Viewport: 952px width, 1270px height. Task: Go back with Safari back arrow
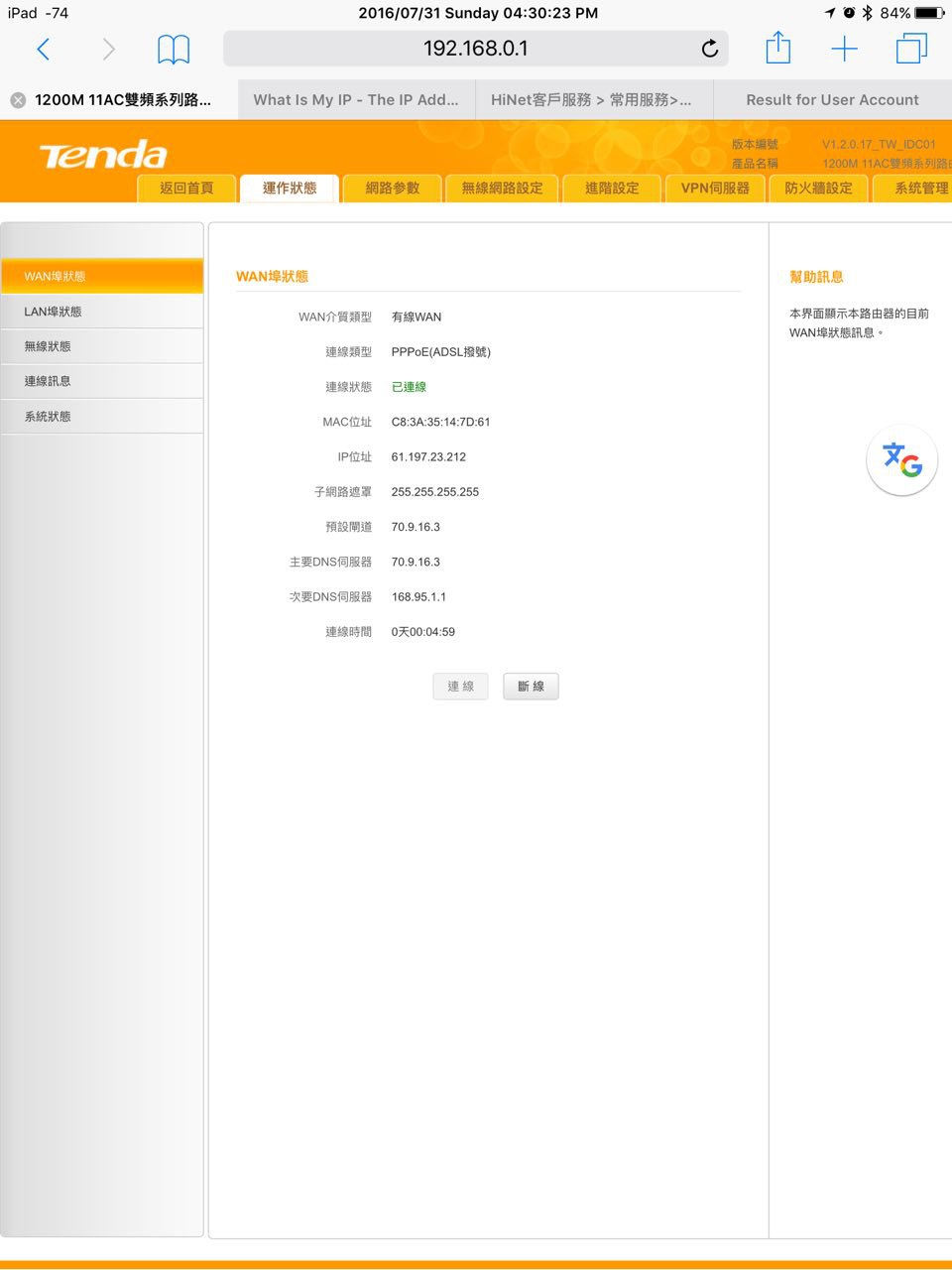[x=43, y=49]
